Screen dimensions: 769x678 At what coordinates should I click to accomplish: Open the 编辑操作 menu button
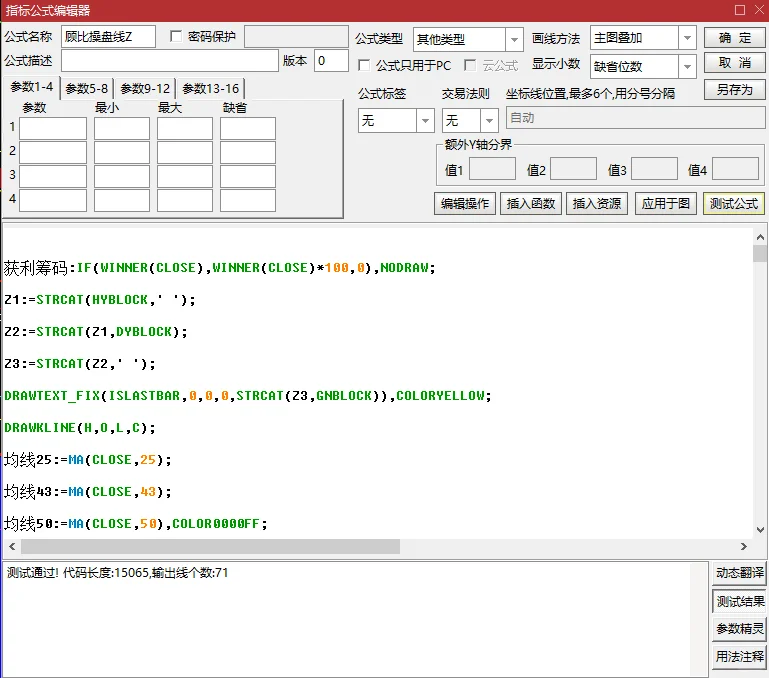point(464,203)
